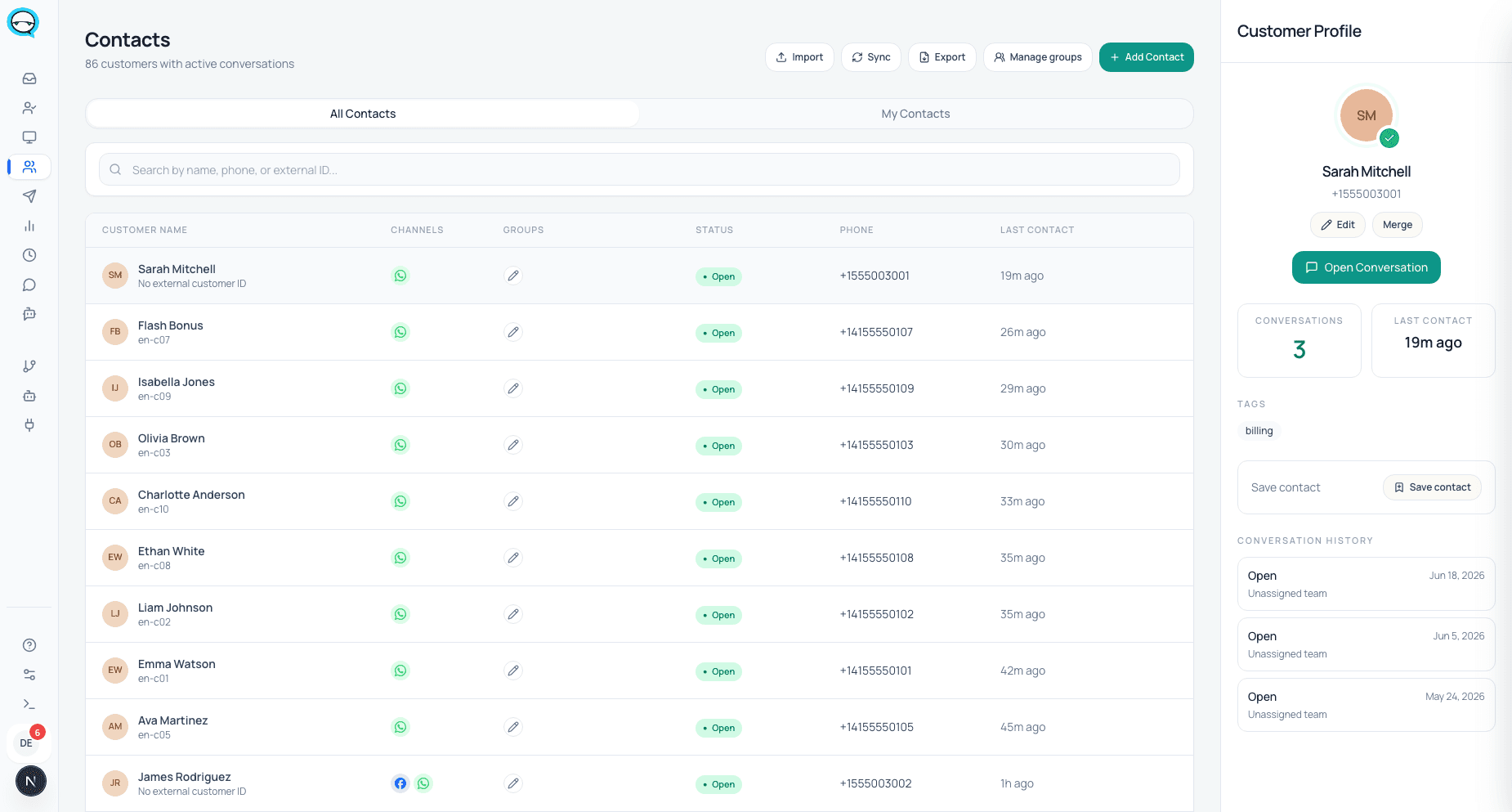Screen dimensions: 1512x812
Task: Open the integrations plug sidebar icon
Action: (x=29, y=425)
